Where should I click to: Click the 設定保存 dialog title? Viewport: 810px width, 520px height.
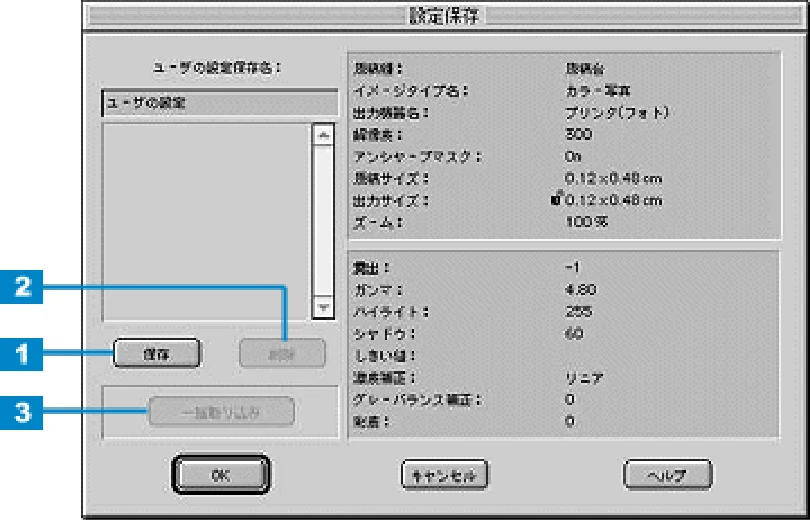pos(444,16)
